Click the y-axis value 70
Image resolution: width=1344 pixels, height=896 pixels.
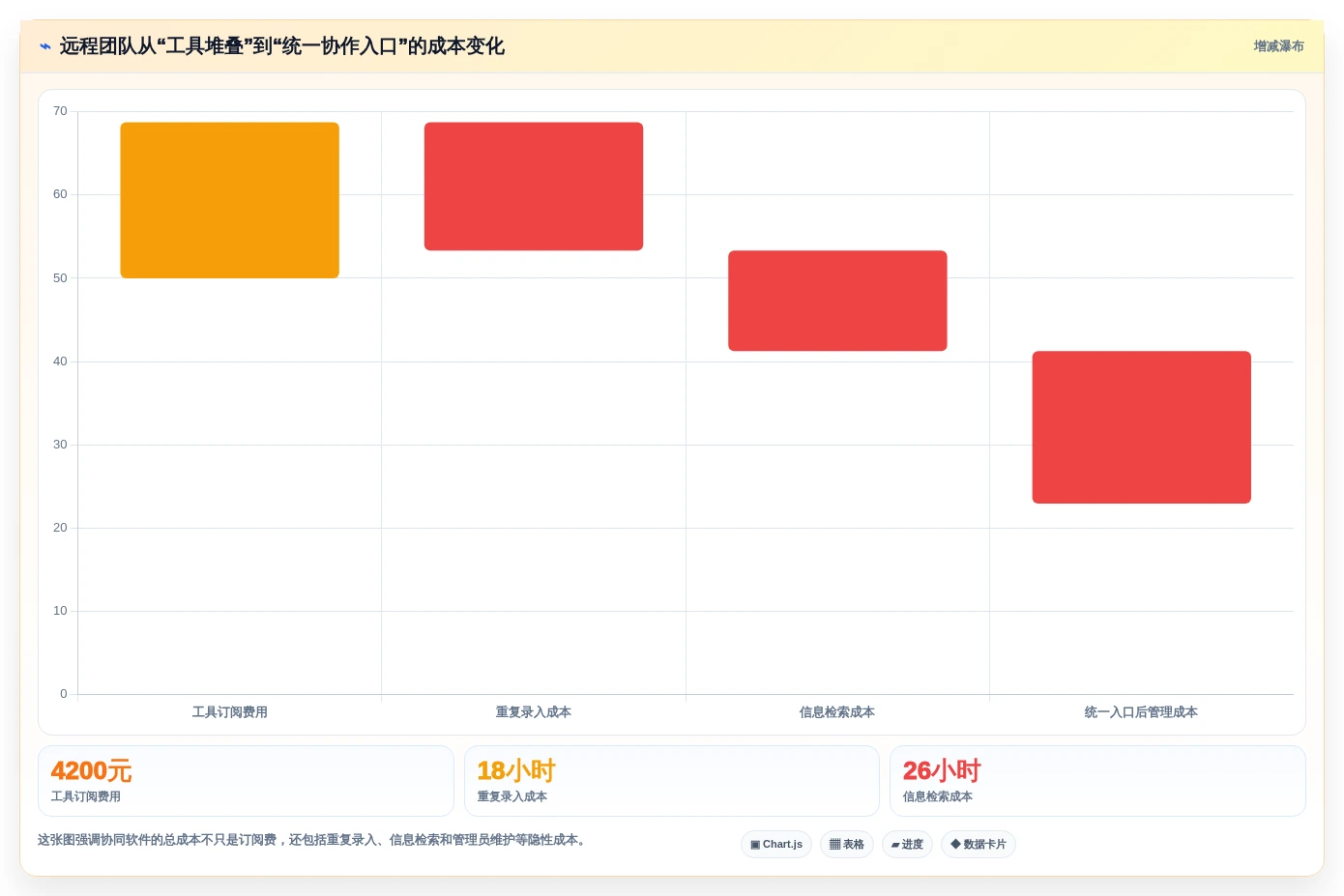click(x=60, y=111)
